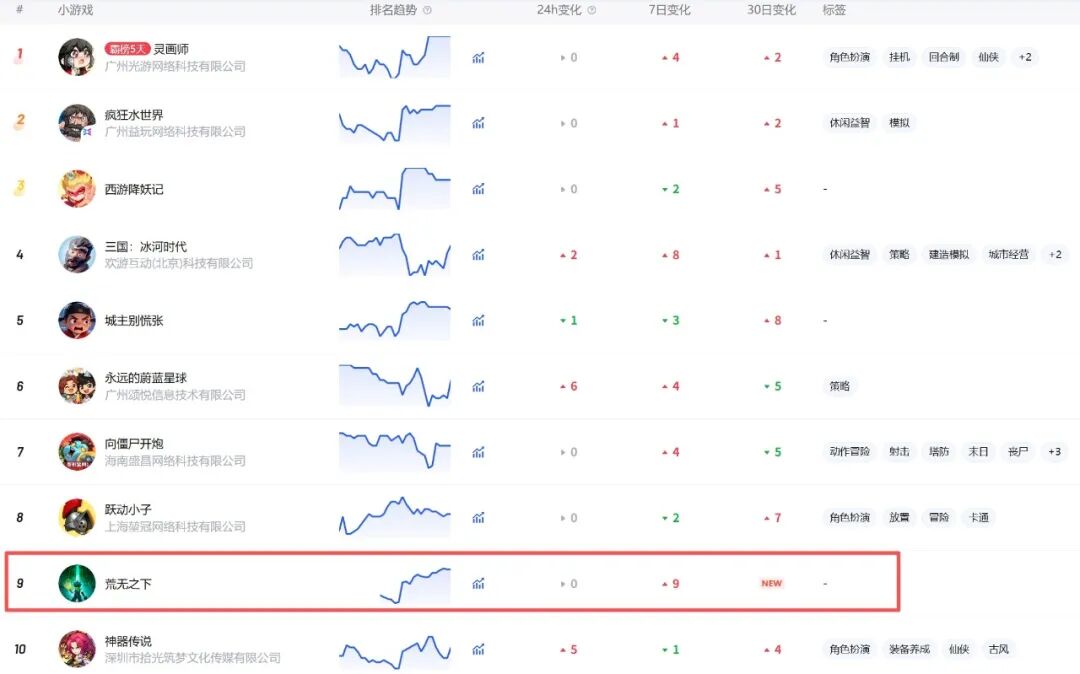The image size is (1080, 674).
Task: Click the 向僵尸开炮 game avatar
Action: tap(76, 452)
